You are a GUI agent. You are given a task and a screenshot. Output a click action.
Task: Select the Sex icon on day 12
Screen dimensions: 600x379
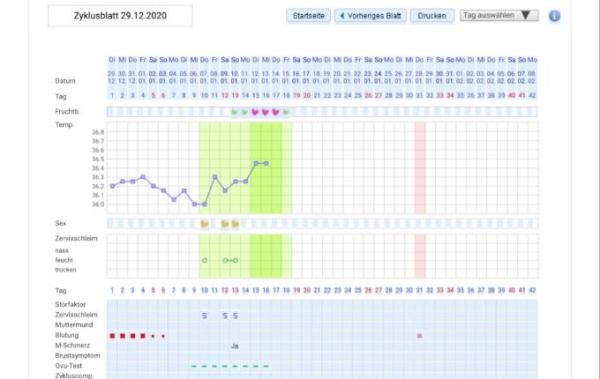click(225, 224)
